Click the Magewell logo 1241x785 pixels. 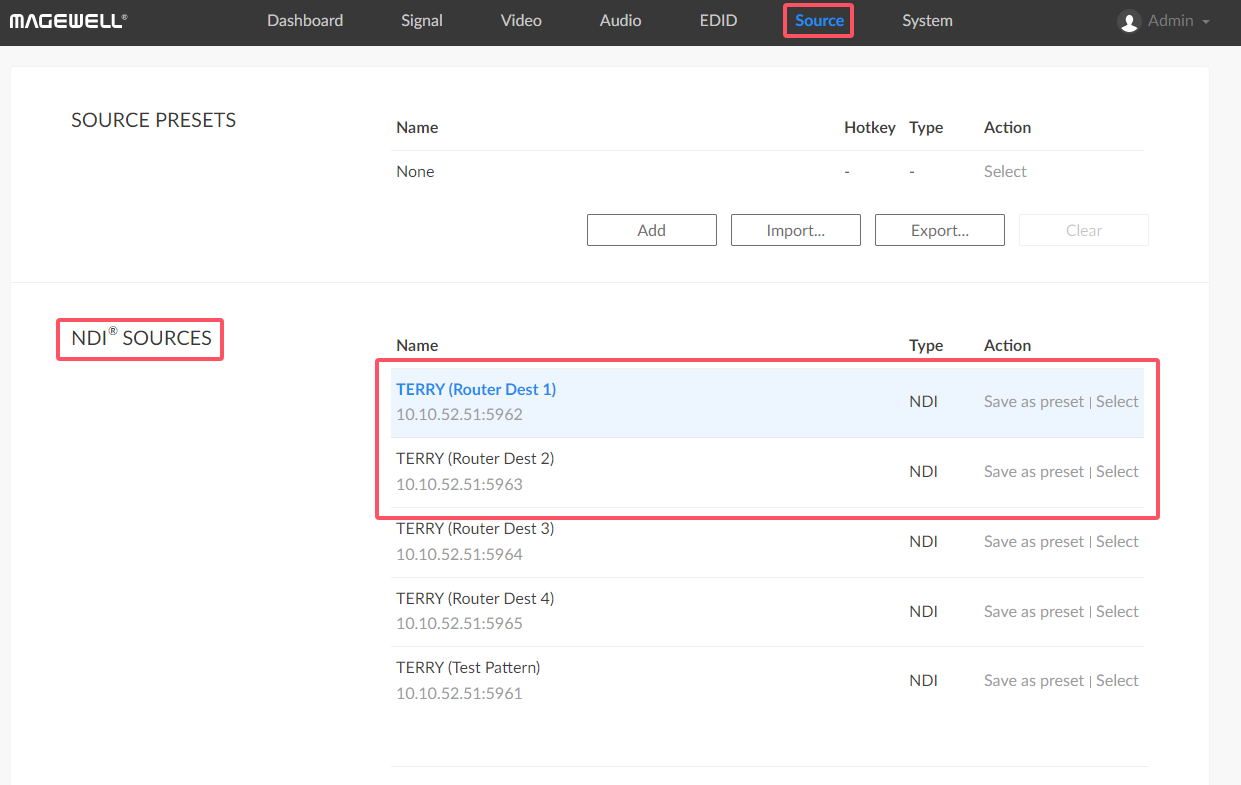pos(68,20)
